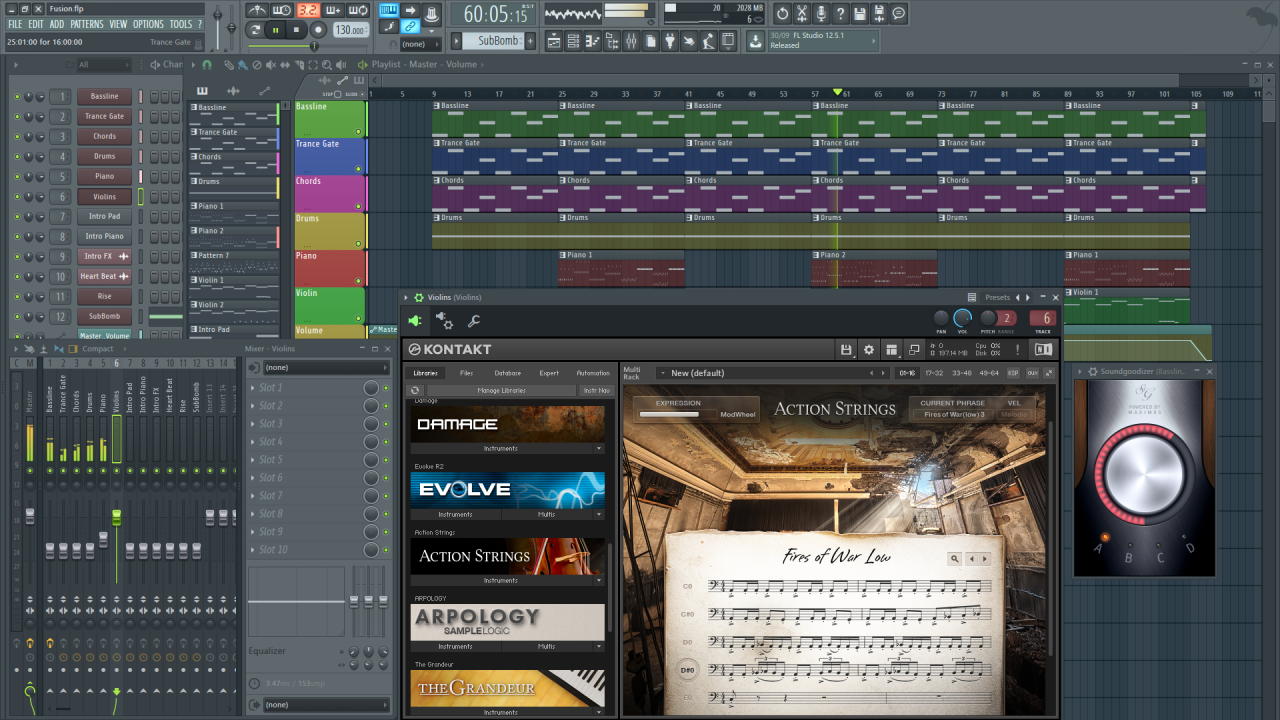Click the undo history icon
Image resolution: width=1280 pixels, height=720 pixels.
(x=782, y=13)
